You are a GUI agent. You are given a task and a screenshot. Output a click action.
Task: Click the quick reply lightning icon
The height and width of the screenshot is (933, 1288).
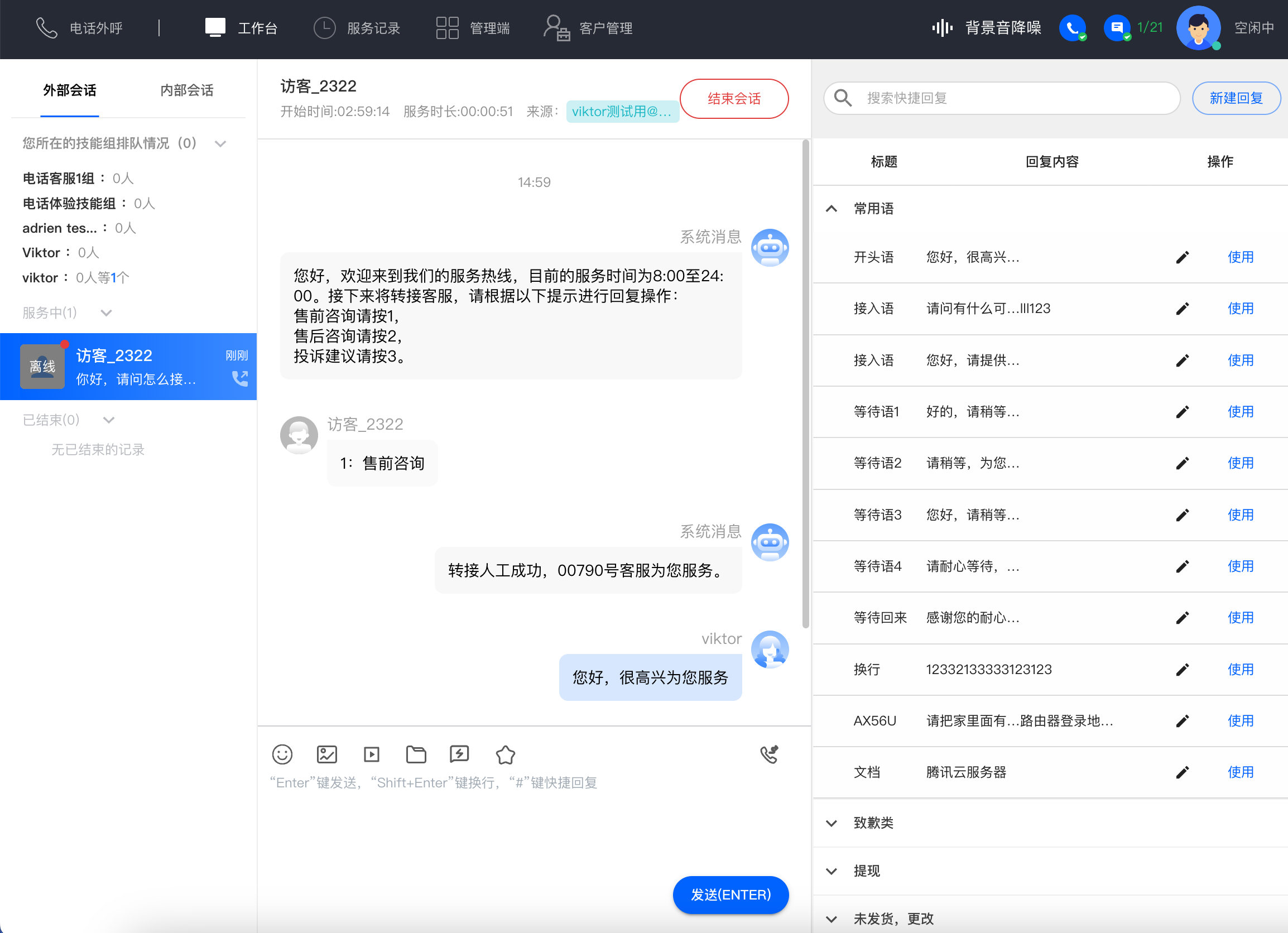[x=459, y=754]
